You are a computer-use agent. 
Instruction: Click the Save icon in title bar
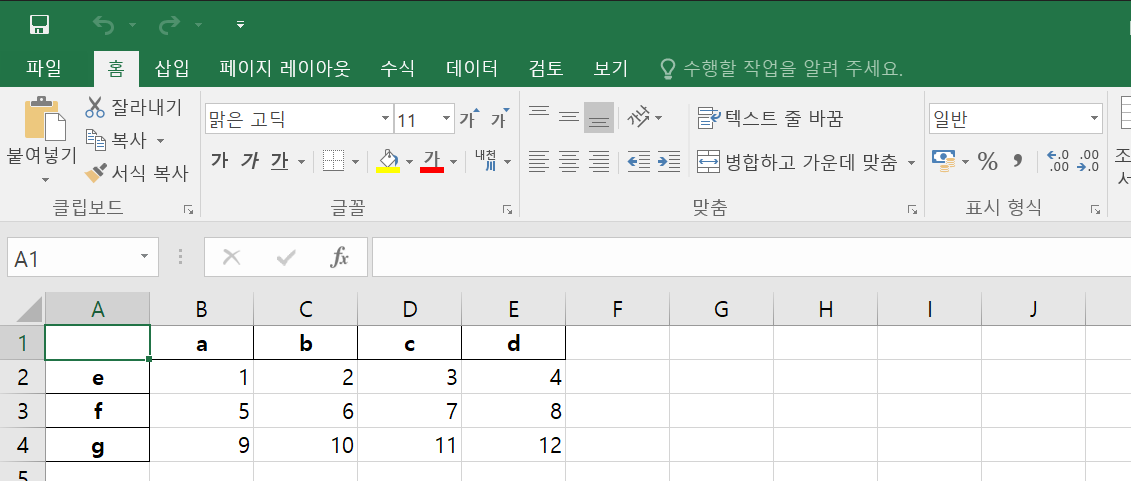pos(40,24)
